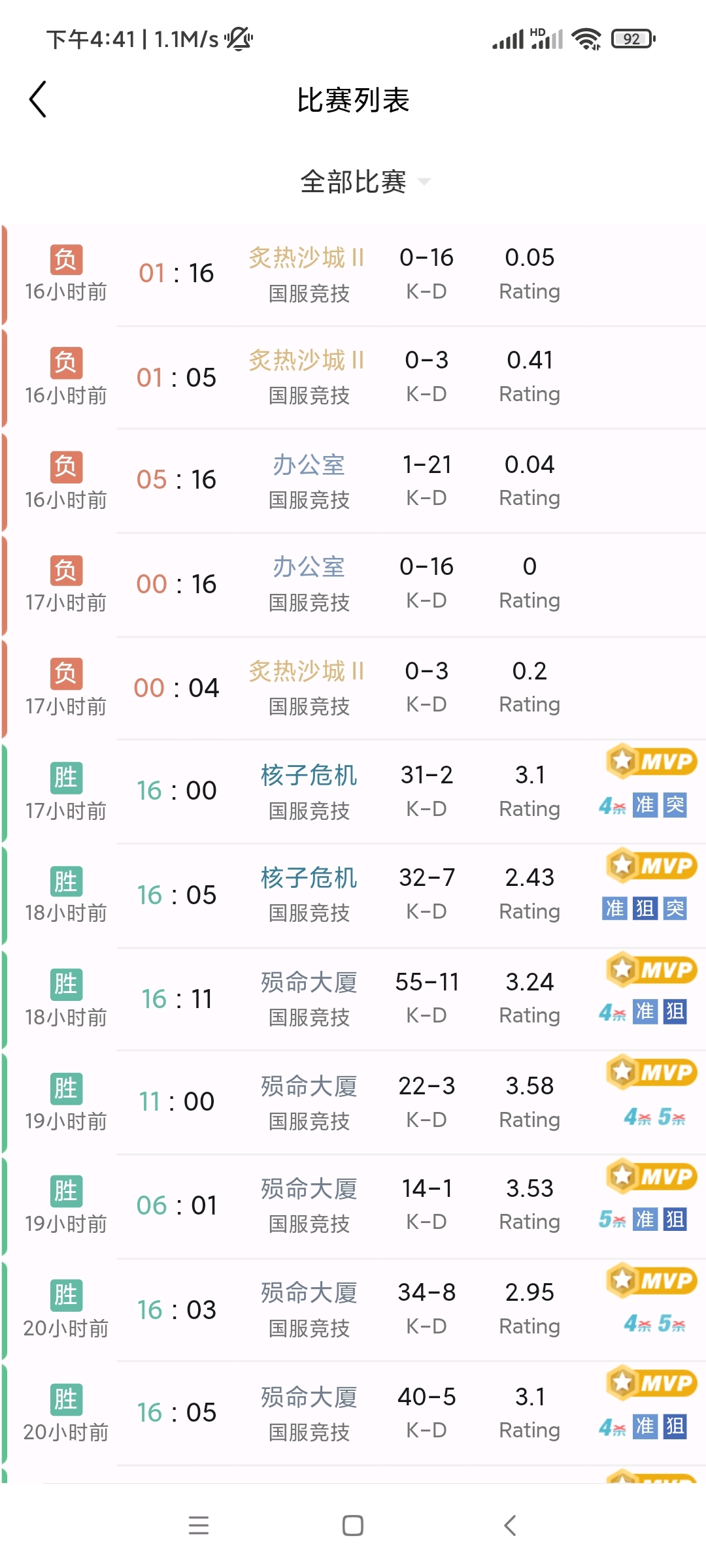Screen dimensions: 706x1568
Task: Open 殒命大厦 match with 40-5 K-D
Action: (x=353, y=1413)
